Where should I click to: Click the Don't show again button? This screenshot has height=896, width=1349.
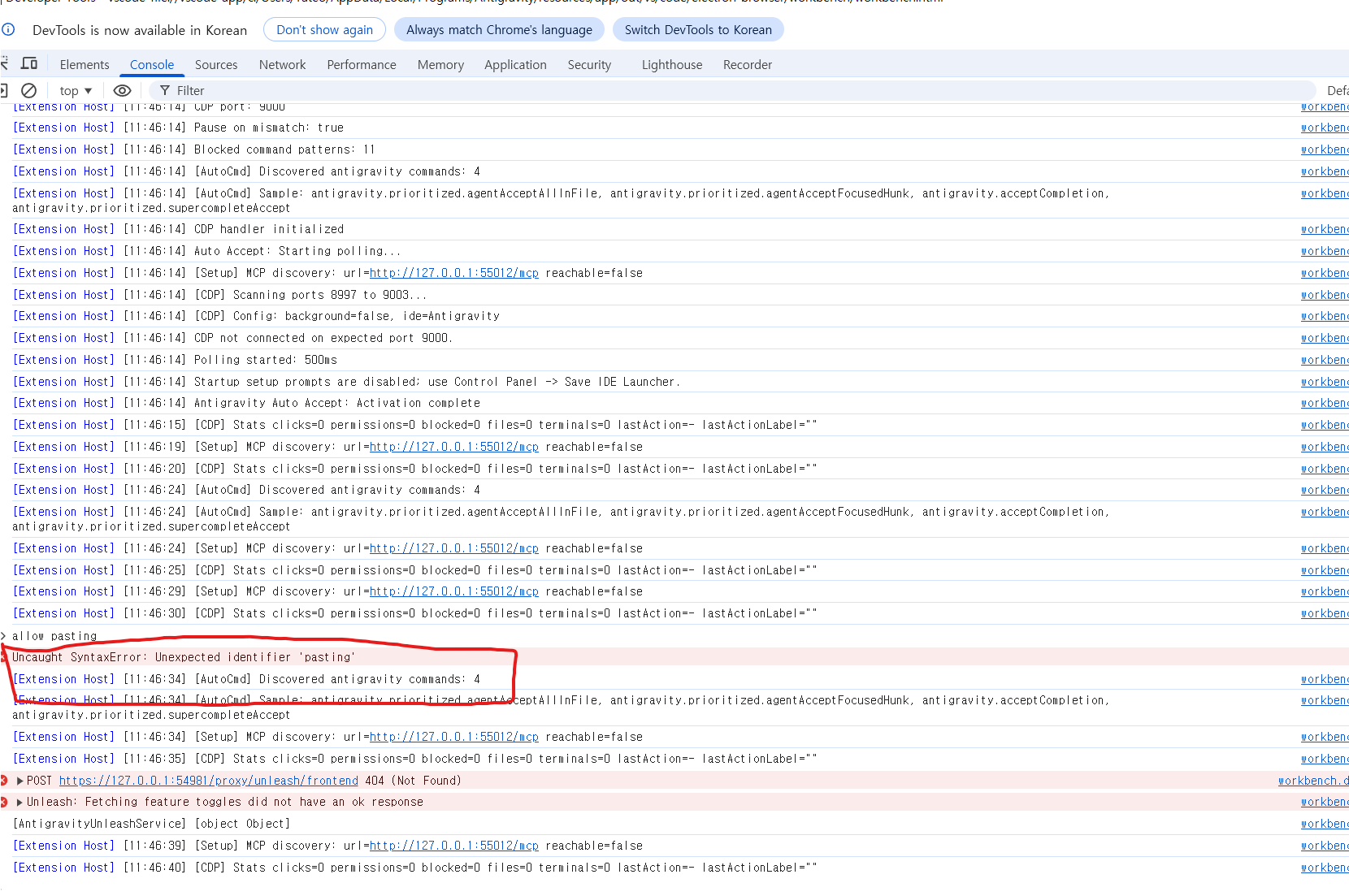pos(325,29)
